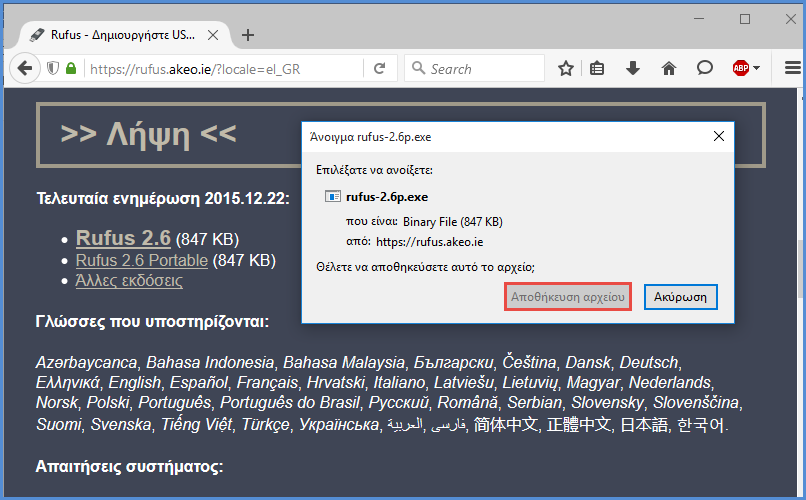The height and width of the screenshot is (500, 806).
Task: Expand the Adblock Plus dropdown arrow
Action: click(x=757, y=68)
